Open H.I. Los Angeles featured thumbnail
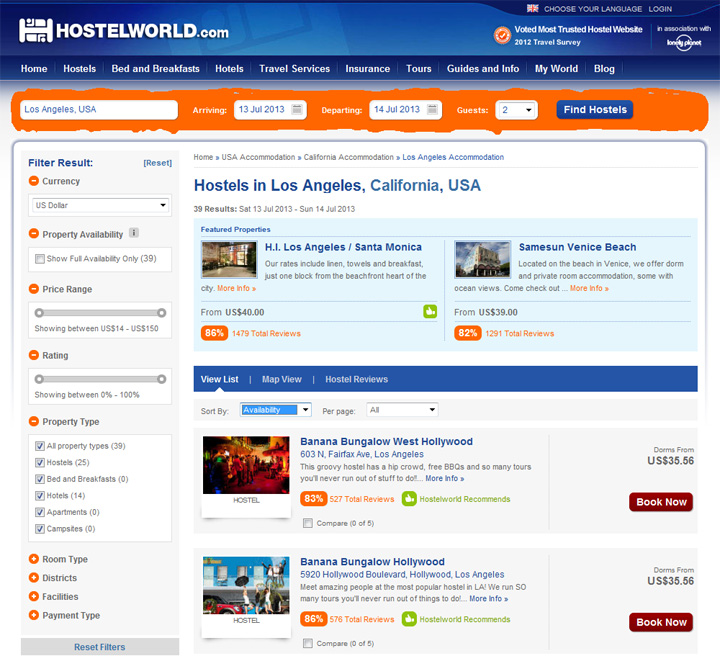The width and height of the screenshot is (720, 656). tap(229, 259)
